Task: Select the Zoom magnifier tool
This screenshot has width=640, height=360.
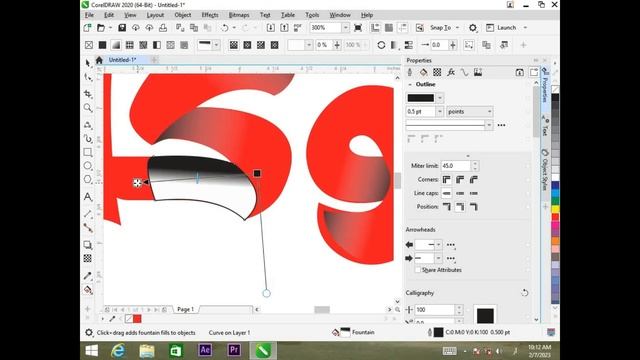Action: click(x=88, y=108)
